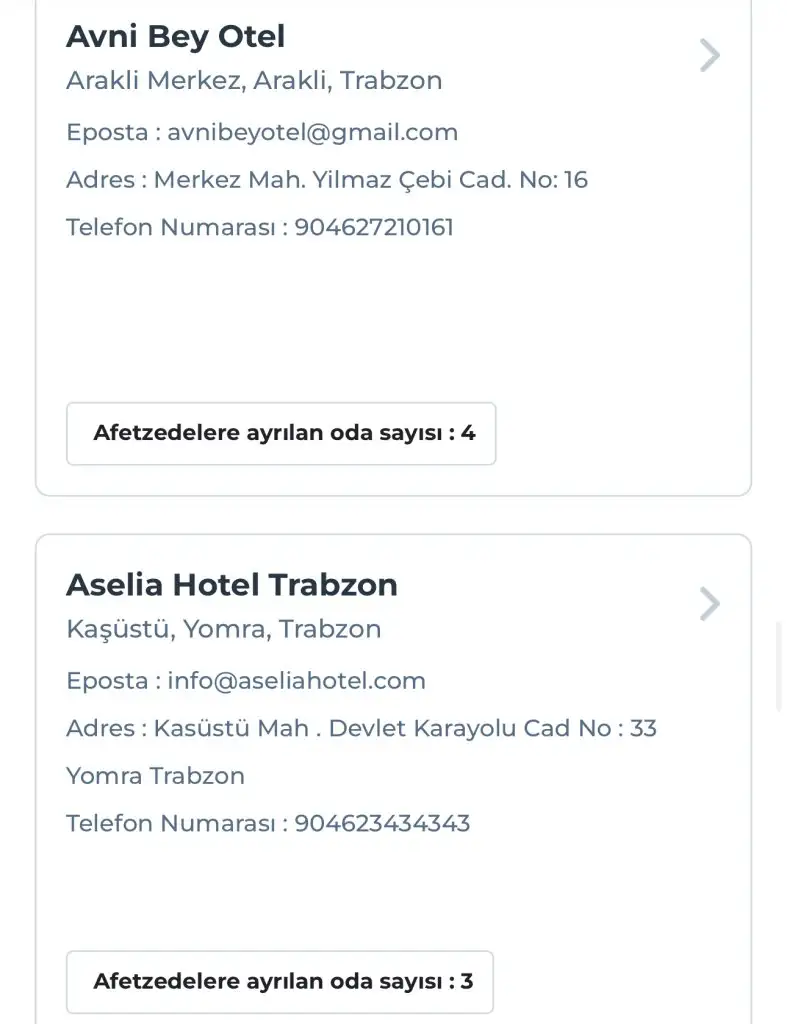Tap the info@aseliahotel.com email address
The width and height of the screenshot is (787, 1024).
(x=296, y=681)
